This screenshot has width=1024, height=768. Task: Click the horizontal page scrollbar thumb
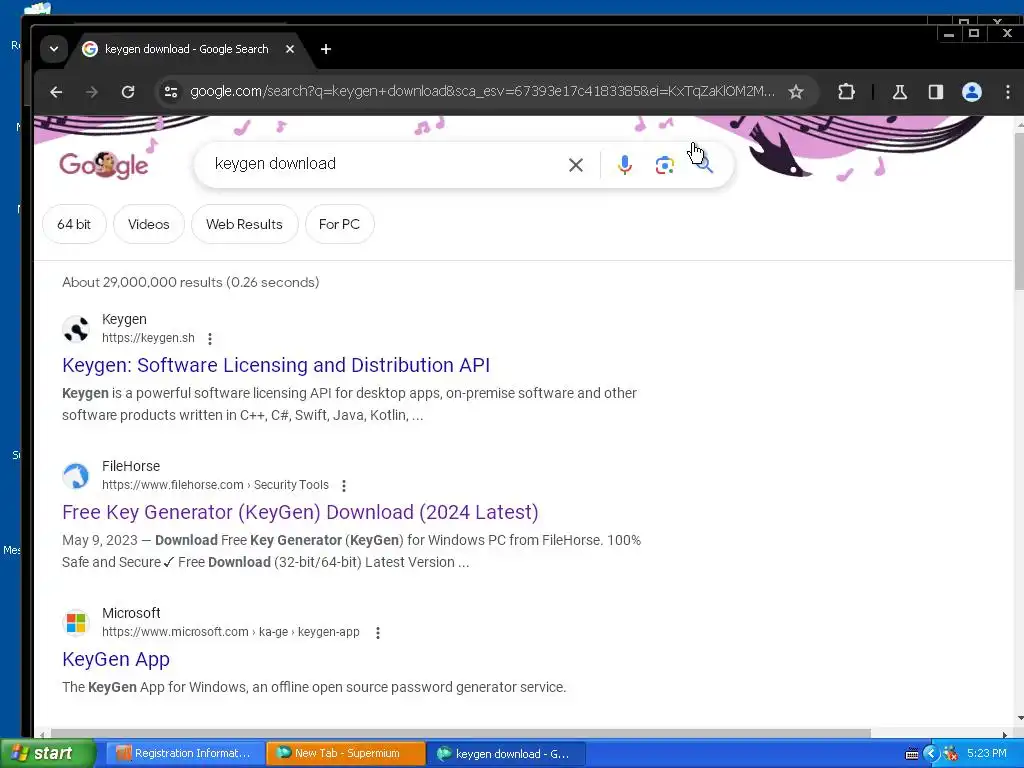[460, 733]
